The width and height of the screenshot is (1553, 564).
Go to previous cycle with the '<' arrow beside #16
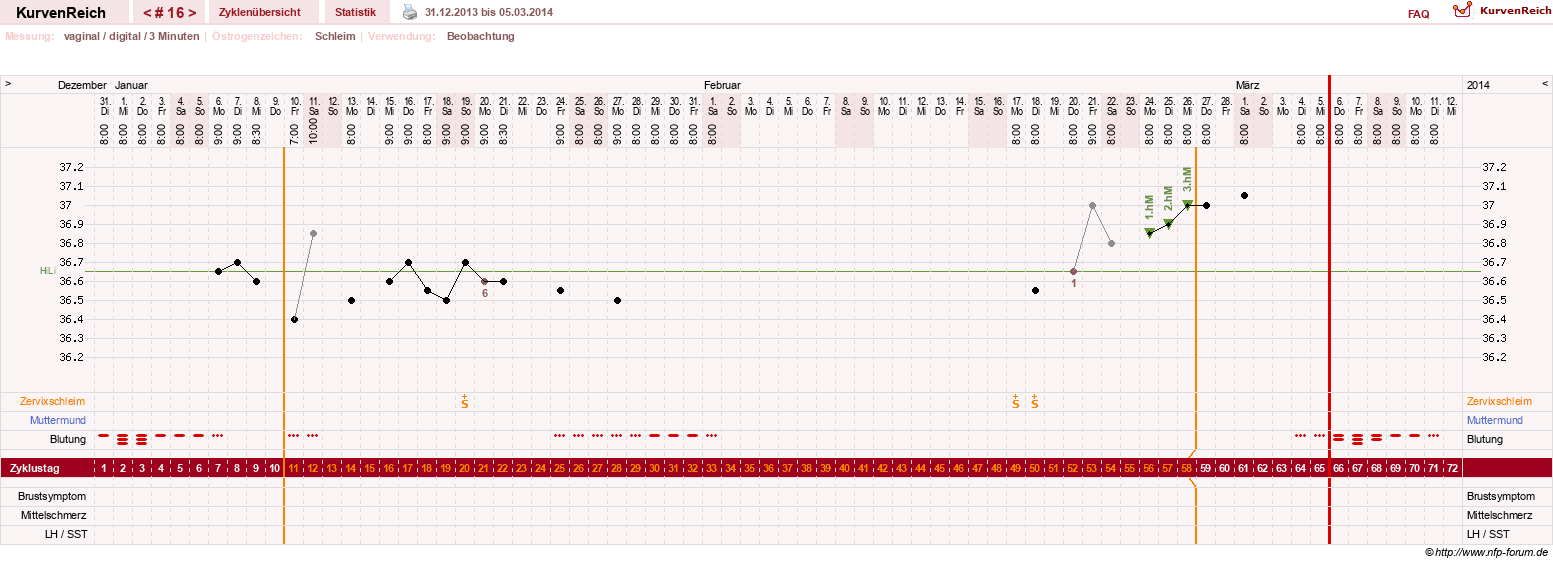tap(147, 13)
